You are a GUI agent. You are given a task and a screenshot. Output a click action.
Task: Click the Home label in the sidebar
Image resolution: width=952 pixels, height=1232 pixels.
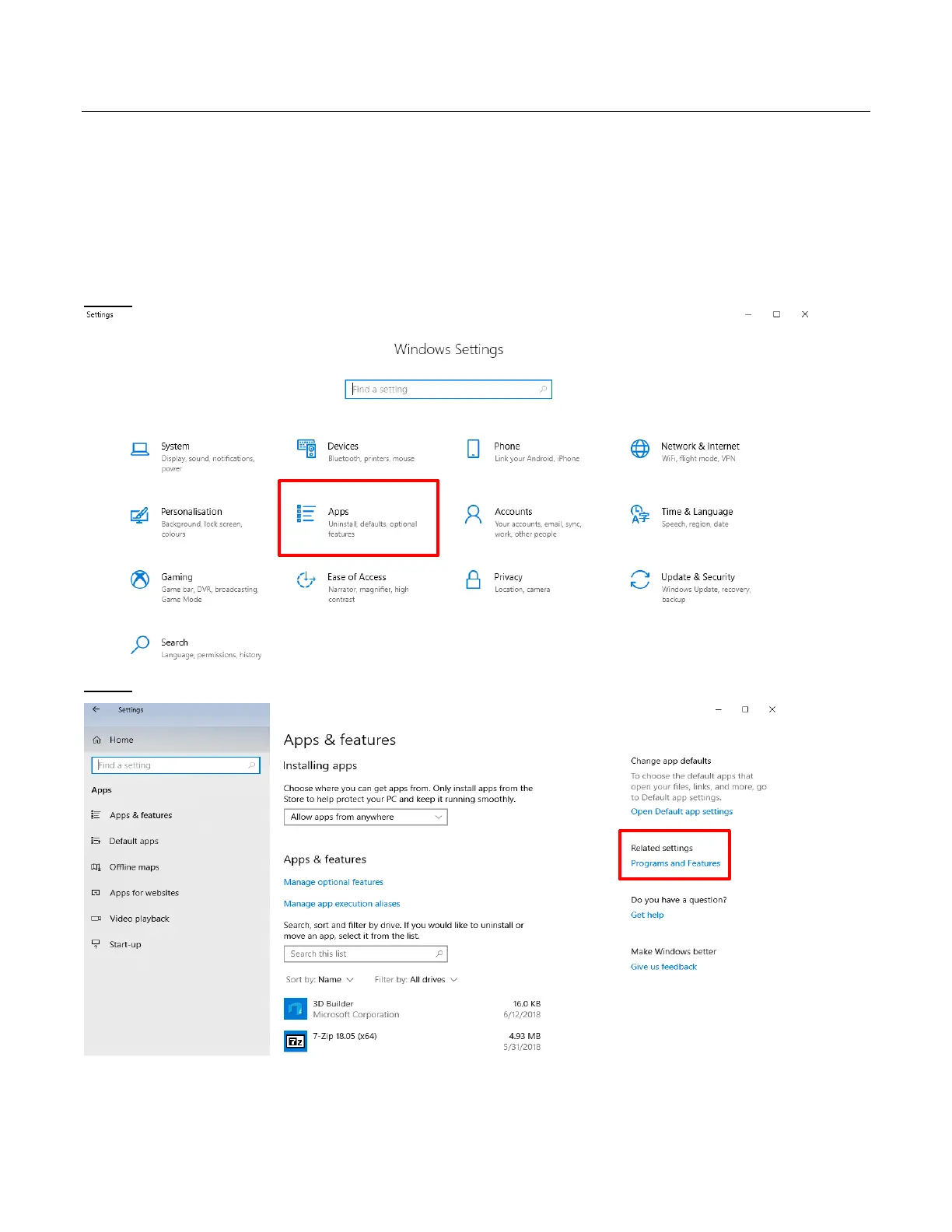point(121,740)
